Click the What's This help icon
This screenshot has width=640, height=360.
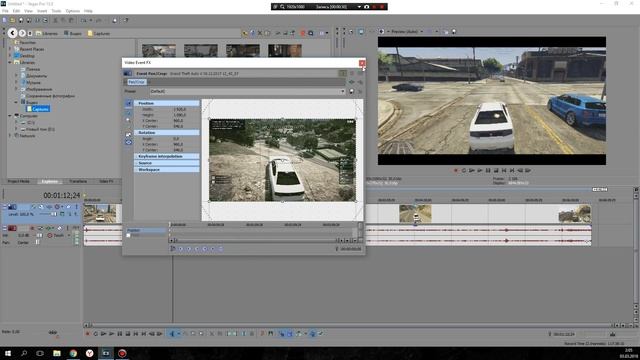coord(126,20)
